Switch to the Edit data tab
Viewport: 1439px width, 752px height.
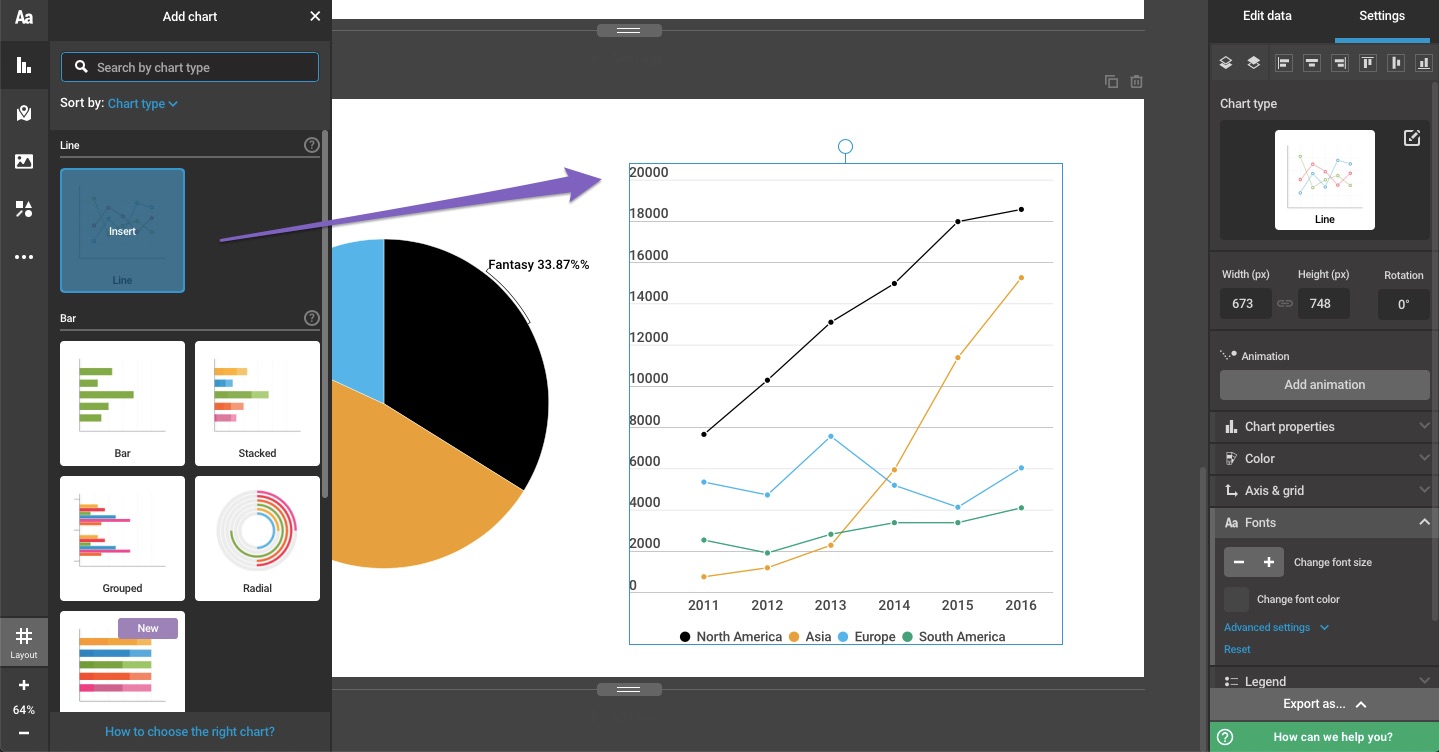[1267, 16]
